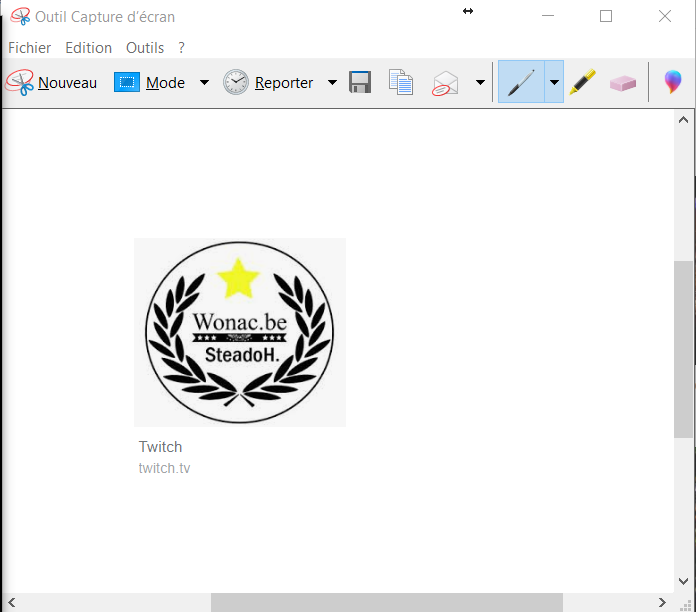Image resolution: width=696 pixels, height=612 pixels.
Task: Send capture by email envelope icon
Action: 445,83
